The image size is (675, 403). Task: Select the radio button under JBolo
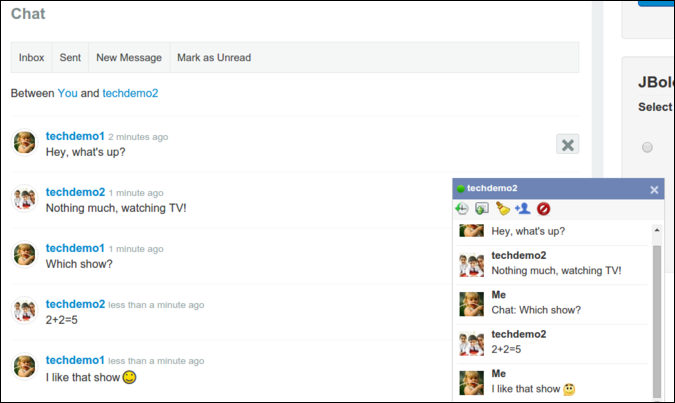647,147
